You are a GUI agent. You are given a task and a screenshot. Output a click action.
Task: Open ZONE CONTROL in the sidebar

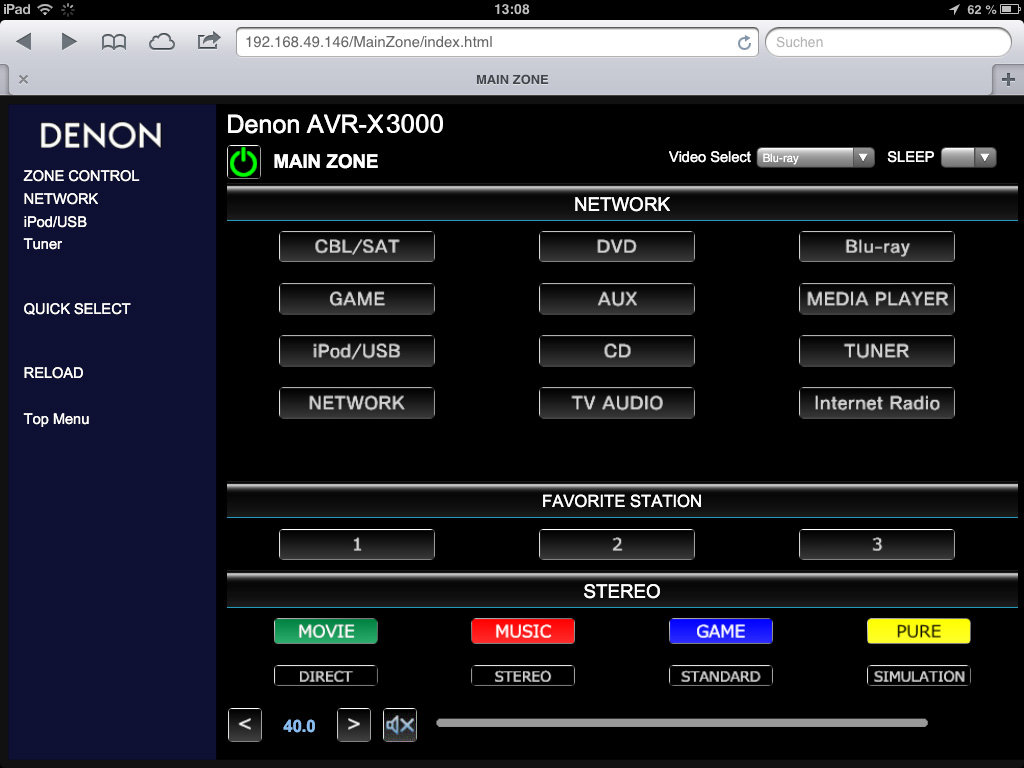[x=81, y=176]
